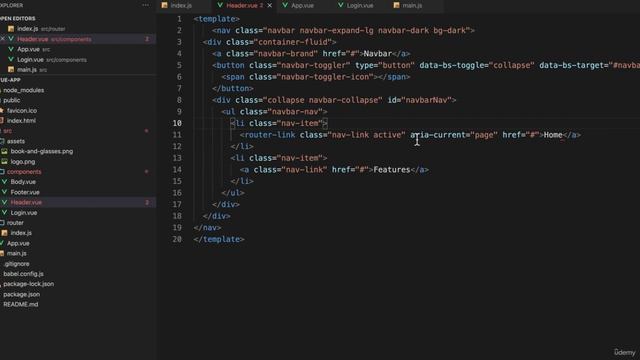
Task: Switch to the Header.vue tab
Action: pos(241,6)
